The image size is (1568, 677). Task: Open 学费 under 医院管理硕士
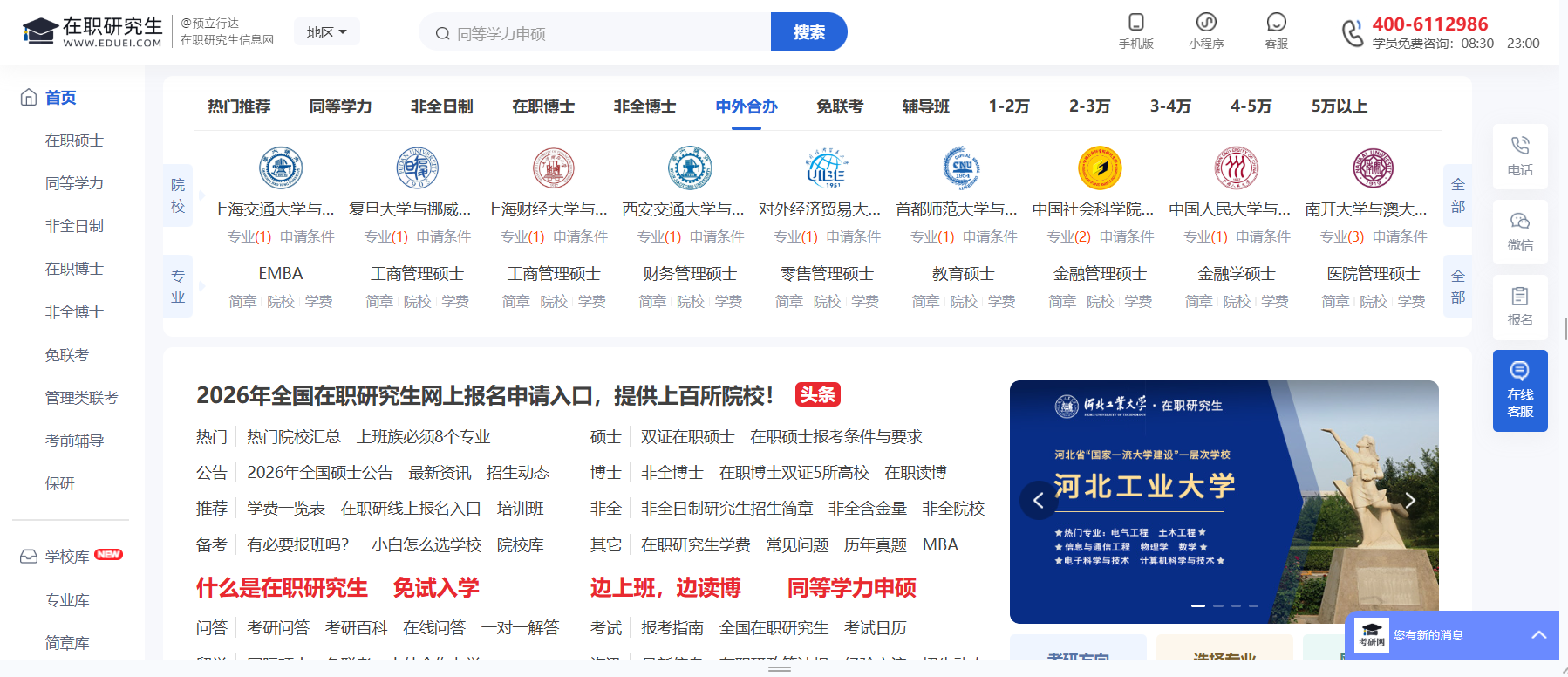click(x=1411, y=301)
